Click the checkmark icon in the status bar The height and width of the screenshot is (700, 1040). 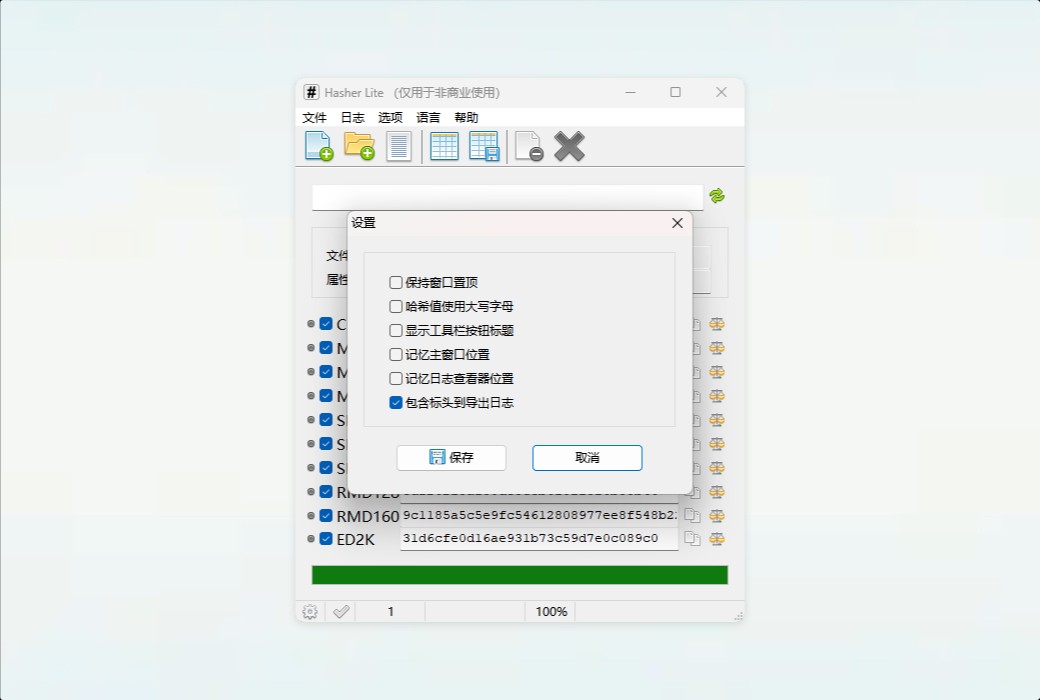(x=340, y=611)
